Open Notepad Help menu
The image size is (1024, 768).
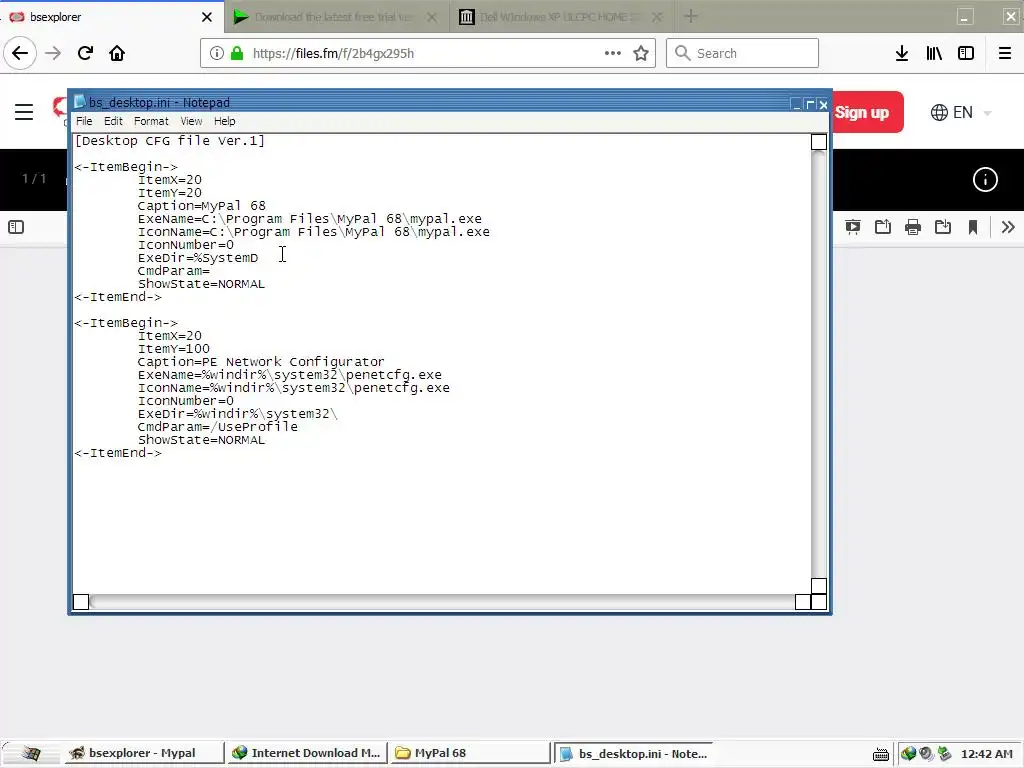tap(224, 121)
